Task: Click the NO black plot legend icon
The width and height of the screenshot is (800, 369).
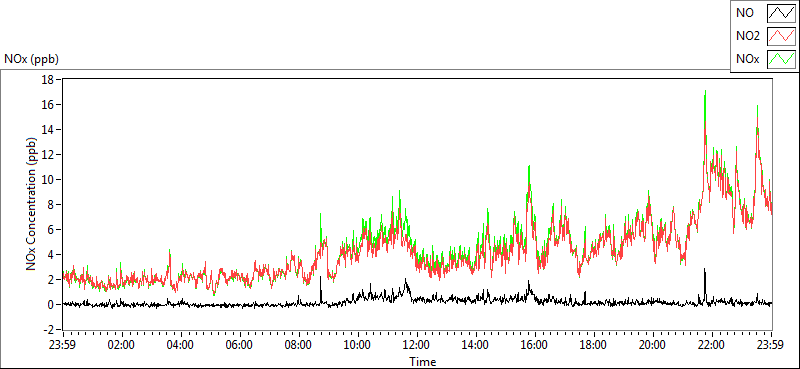Action: pos(781,13)
